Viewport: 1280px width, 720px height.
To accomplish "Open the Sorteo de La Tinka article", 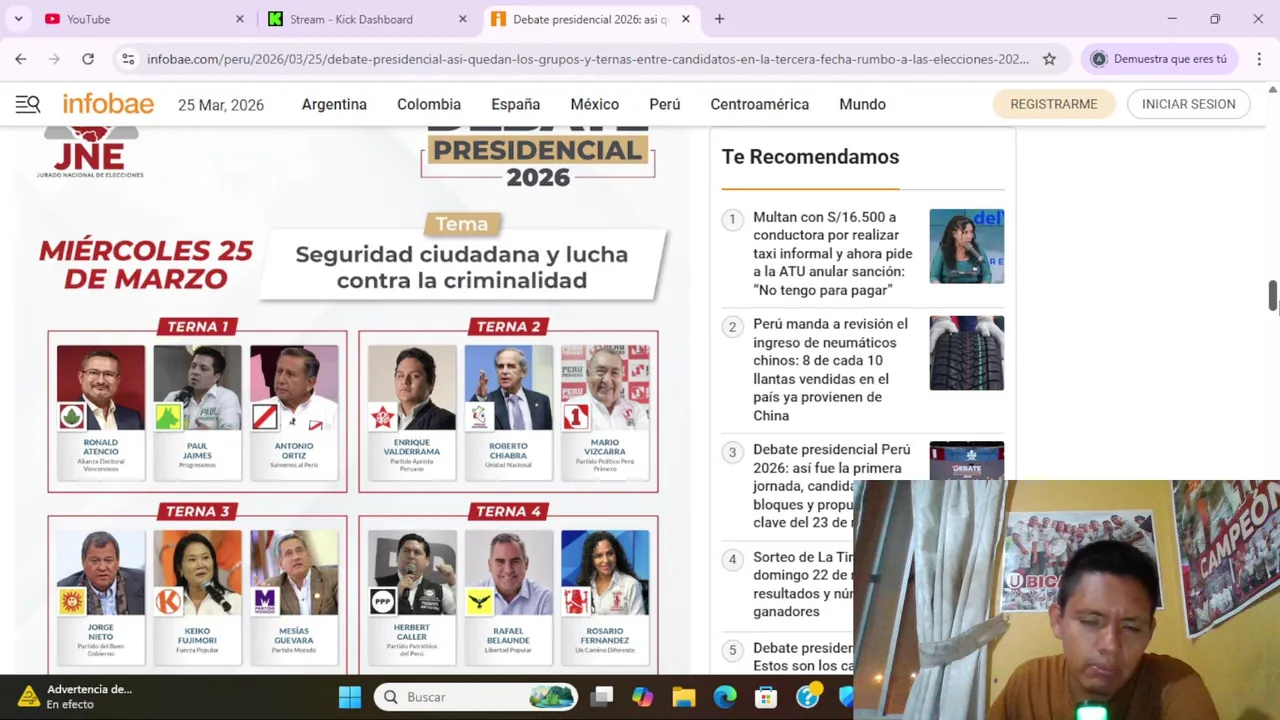I will point(804,584).
